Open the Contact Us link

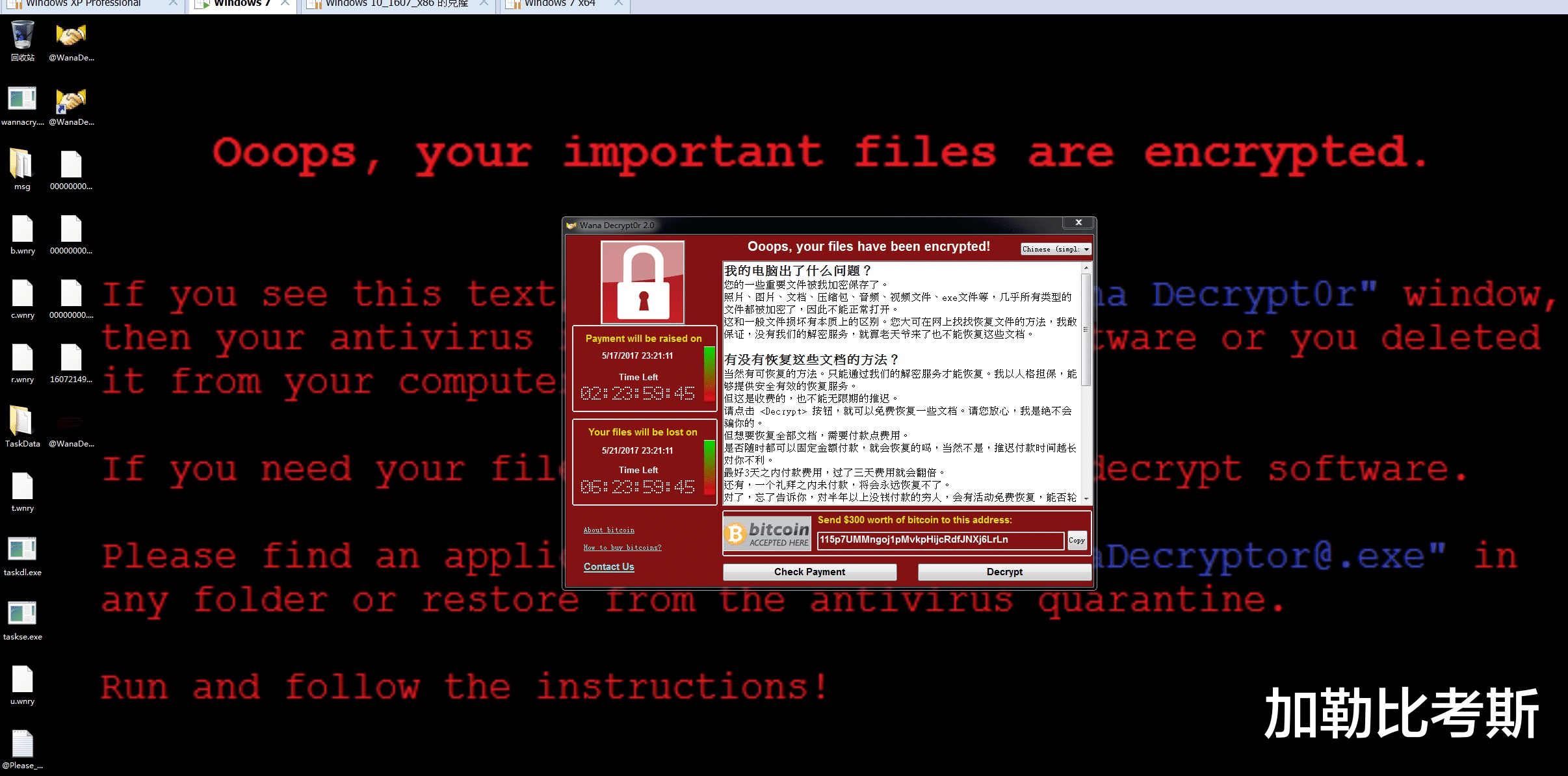click(x=608, y=567)
